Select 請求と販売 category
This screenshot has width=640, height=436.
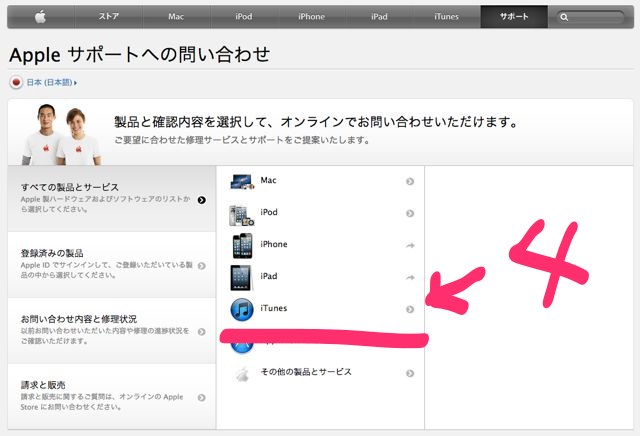[111, 396]
